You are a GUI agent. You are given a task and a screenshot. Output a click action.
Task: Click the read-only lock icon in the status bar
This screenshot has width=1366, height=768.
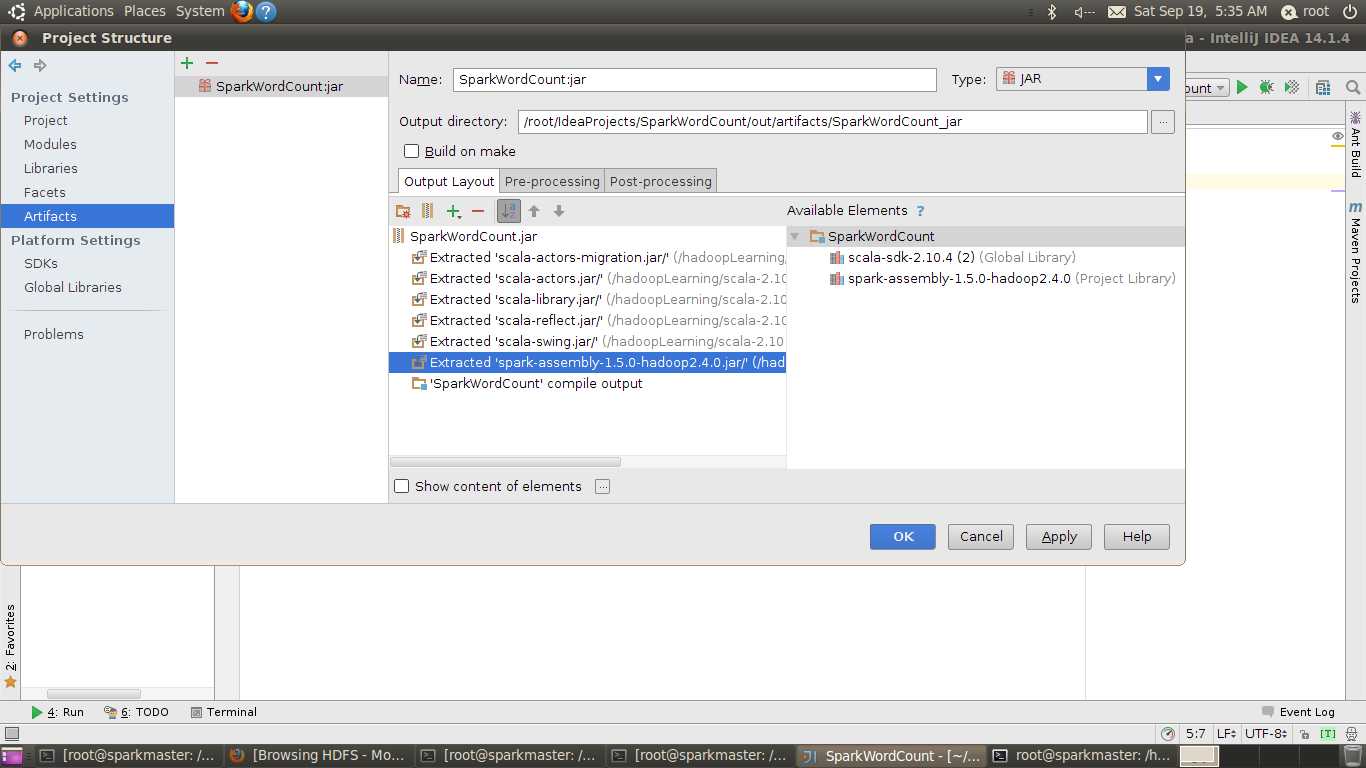point(1306,734)
